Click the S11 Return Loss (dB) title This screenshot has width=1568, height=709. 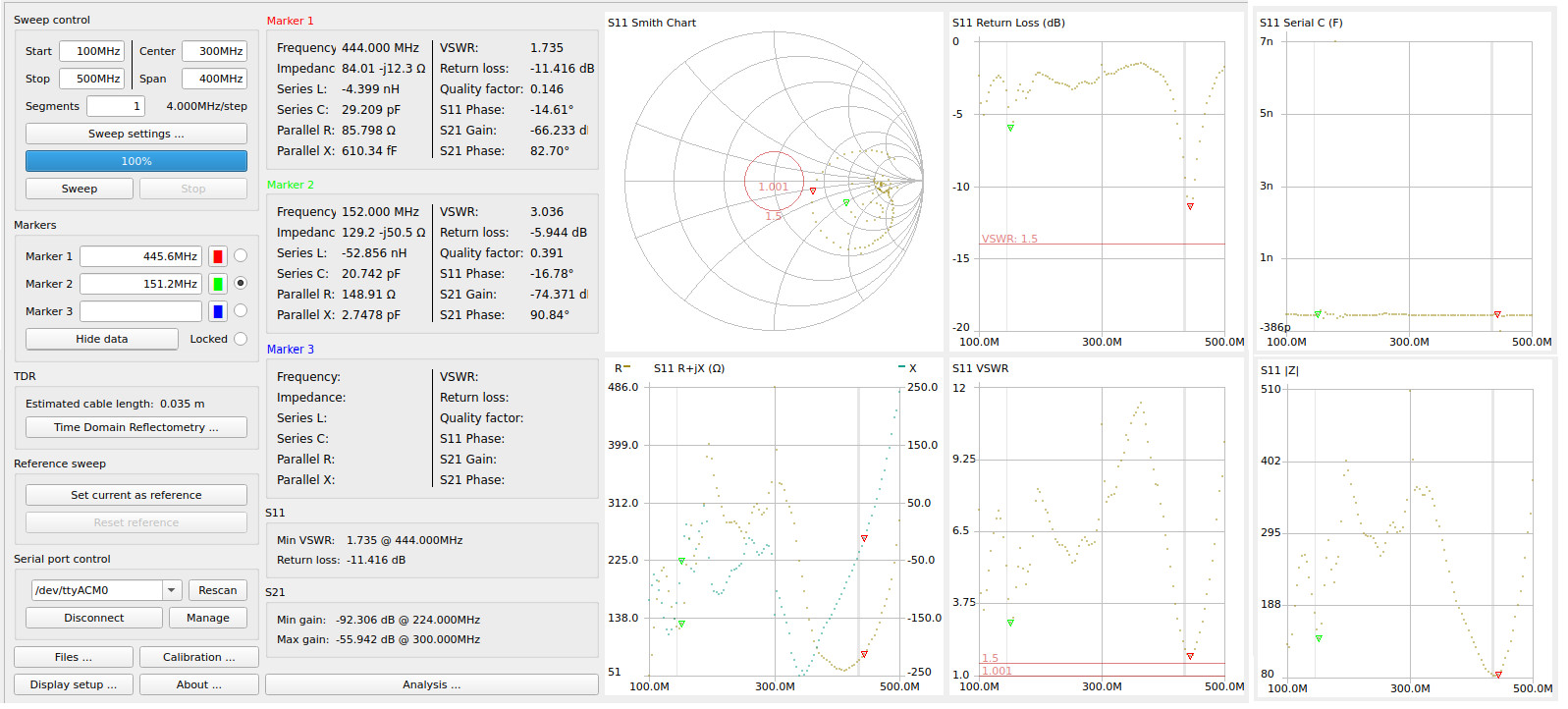pos(1008,23)
